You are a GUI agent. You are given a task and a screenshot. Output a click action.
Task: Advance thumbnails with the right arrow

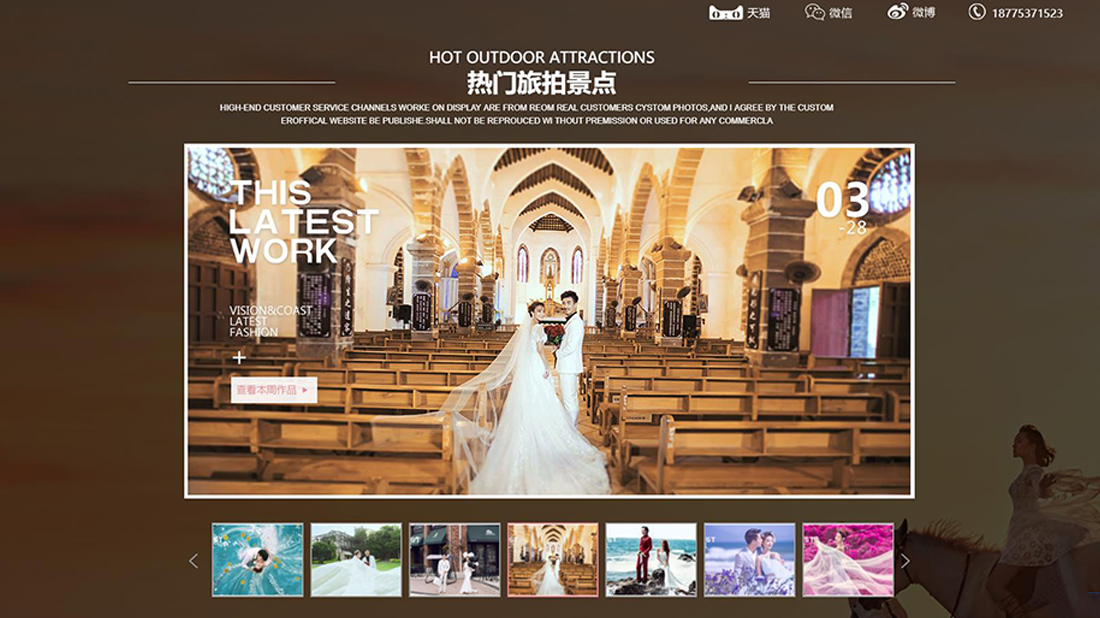905,561
